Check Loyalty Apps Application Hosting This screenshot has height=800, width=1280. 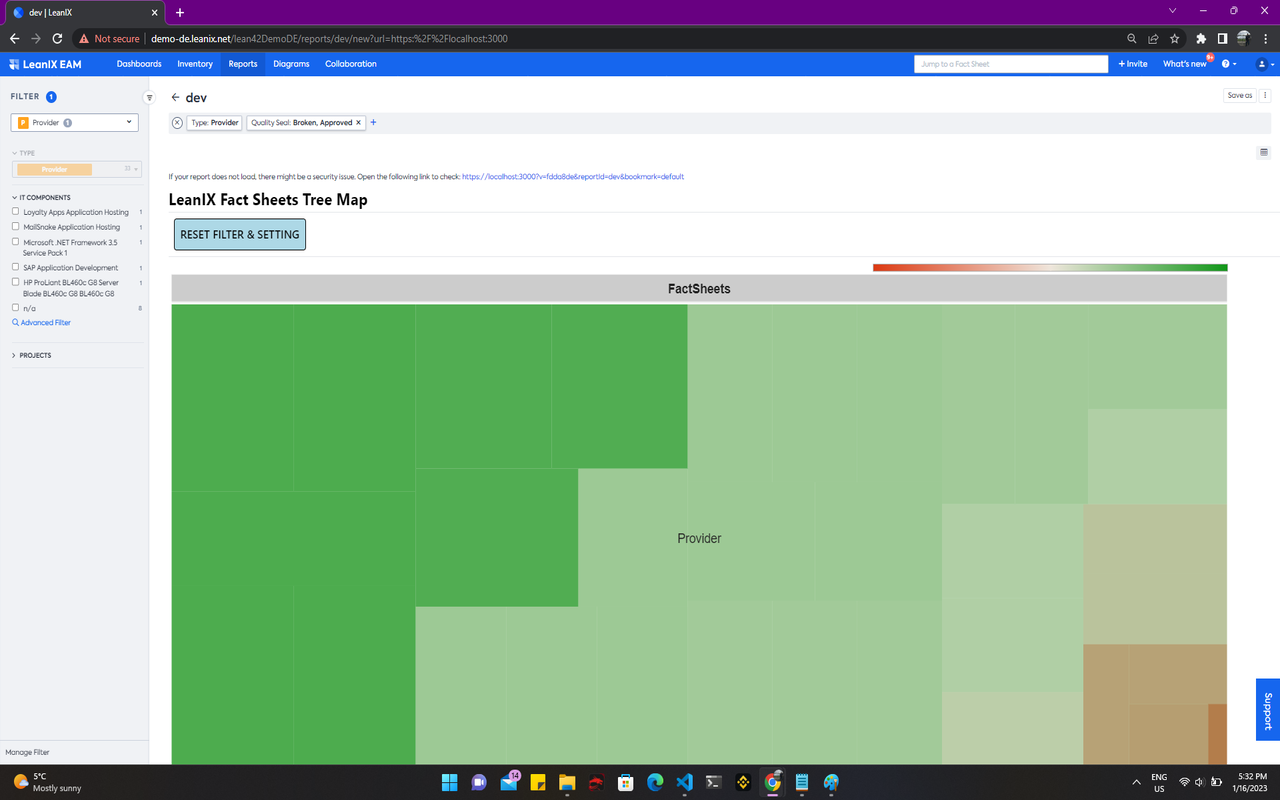pyautogui.click(x=16, y=212)
